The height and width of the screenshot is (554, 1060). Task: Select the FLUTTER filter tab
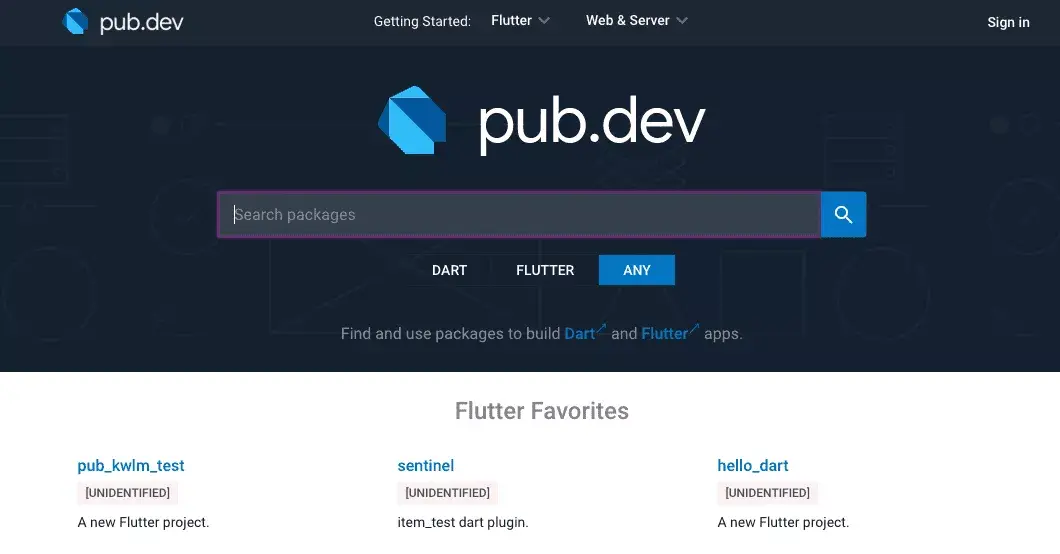pos(545,270)
